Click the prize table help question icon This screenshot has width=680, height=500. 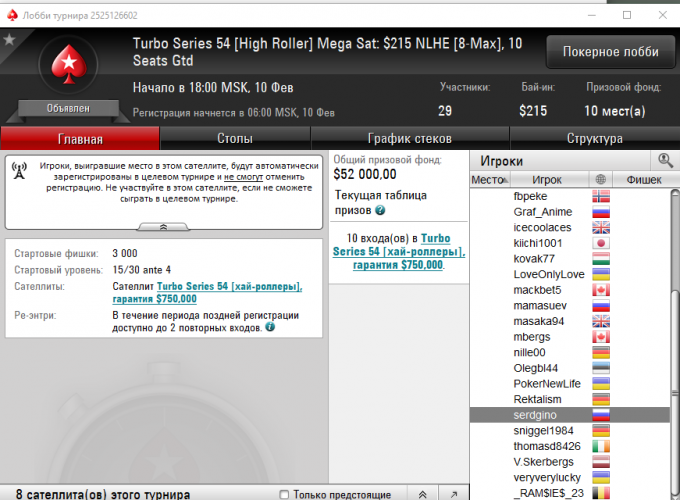[380, 210]
